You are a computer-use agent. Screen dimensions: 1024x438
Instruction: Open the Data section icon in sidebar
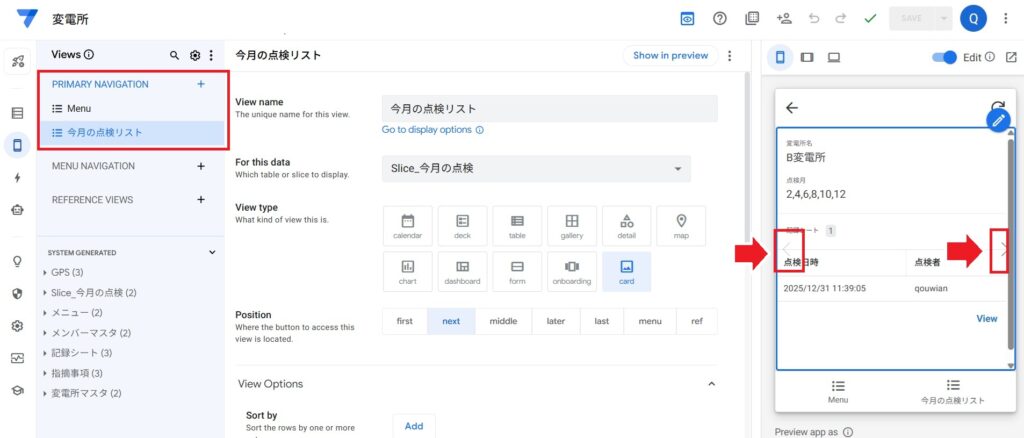[17, 113]
